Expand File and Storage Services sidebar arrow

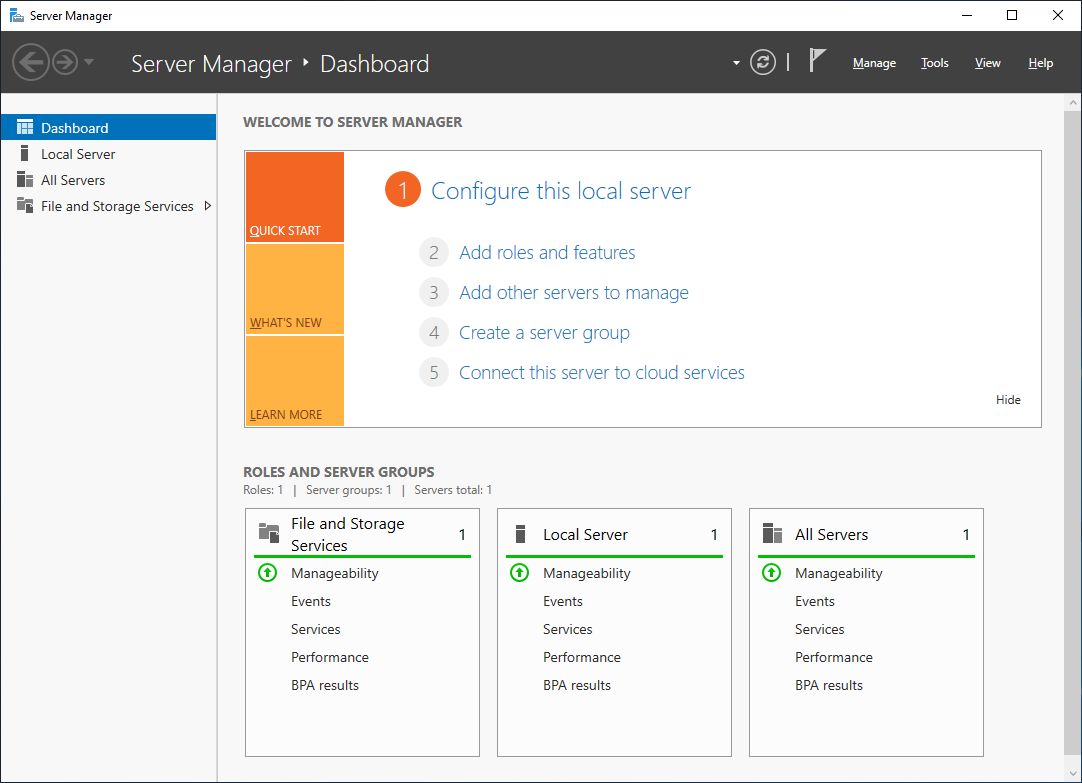(207, 206)
